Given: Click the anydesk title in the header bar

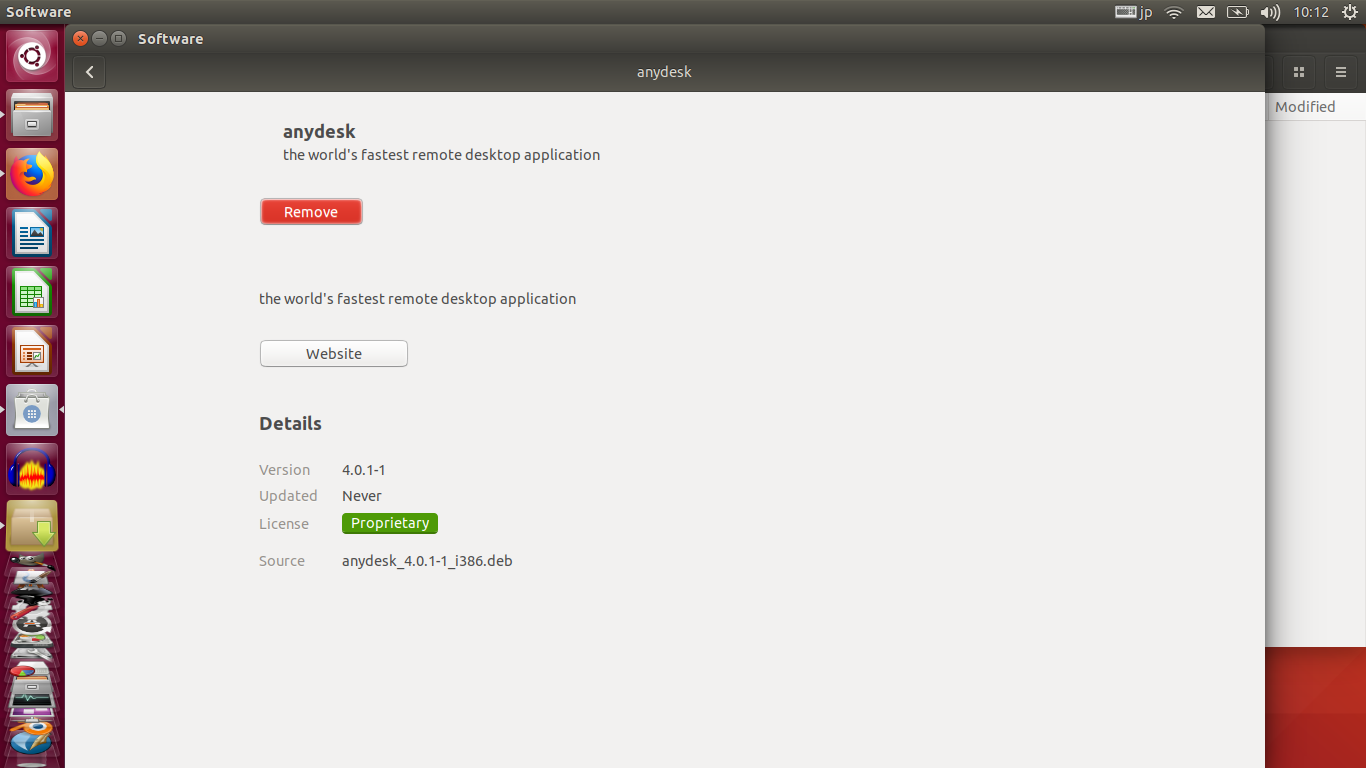Looking at the screenshot, I should (664, 72).
